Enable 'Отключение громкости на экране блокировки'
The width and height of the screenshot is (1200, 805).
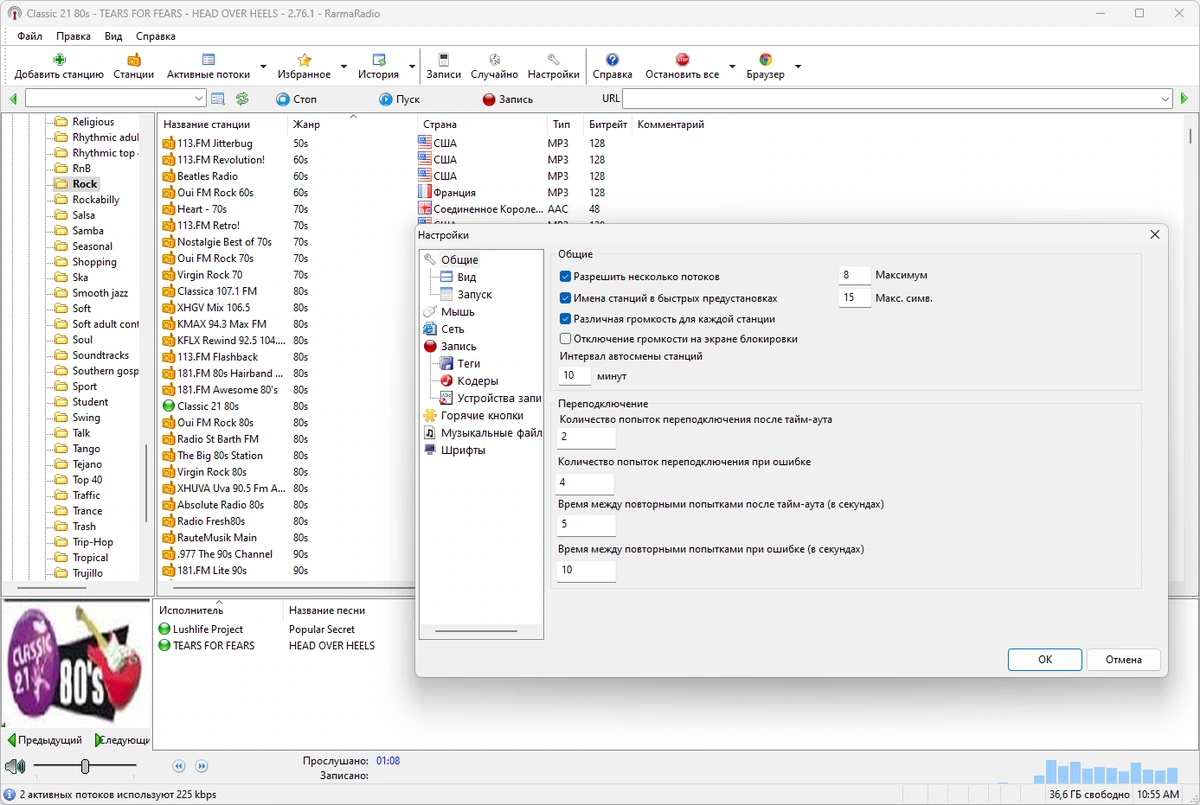[565, 339]
